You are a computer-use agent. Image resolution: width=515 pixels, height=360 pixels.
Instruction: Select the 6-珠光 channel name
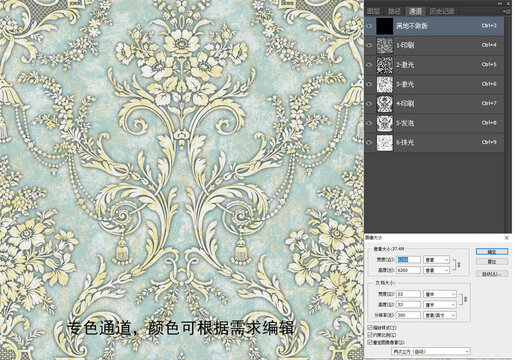pos(405,142)
